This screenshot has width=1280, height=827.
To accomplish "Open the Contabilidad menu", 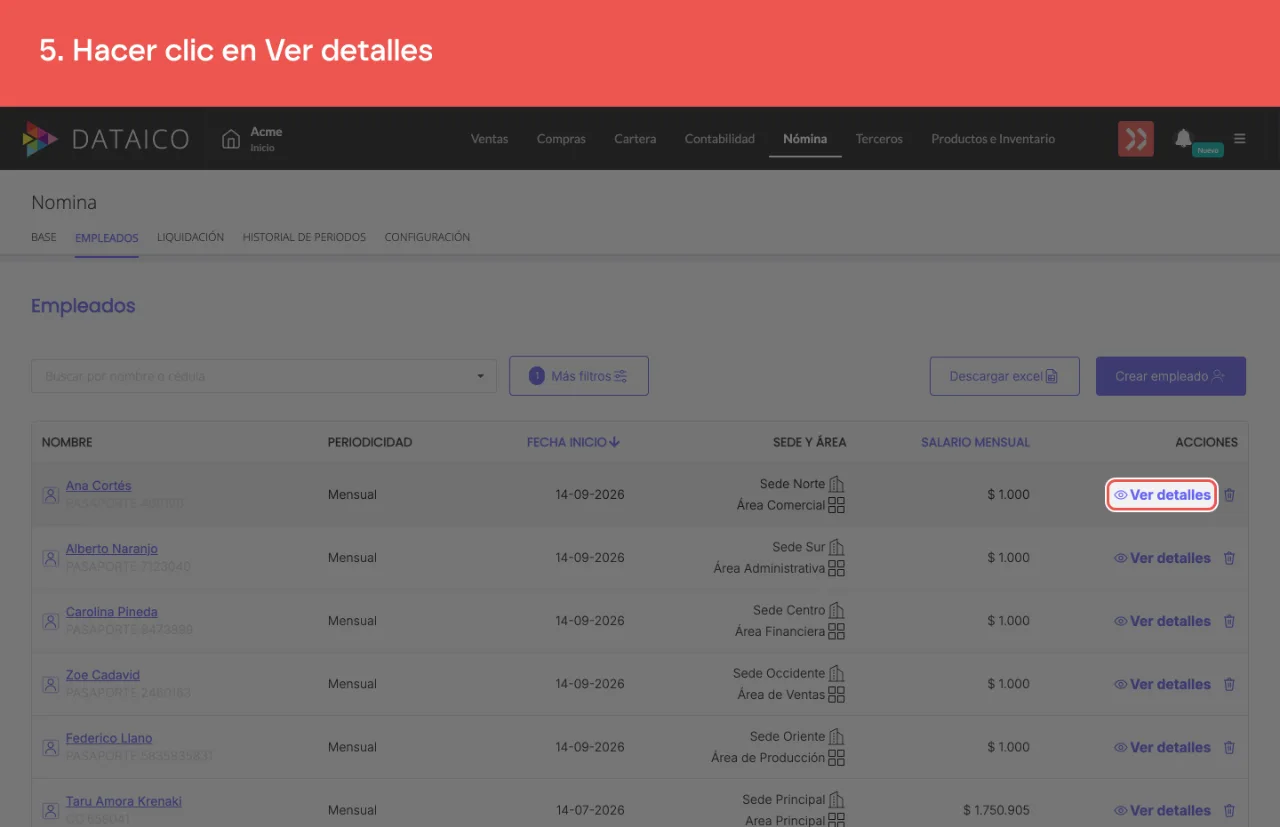I will (x=720, y=139).
